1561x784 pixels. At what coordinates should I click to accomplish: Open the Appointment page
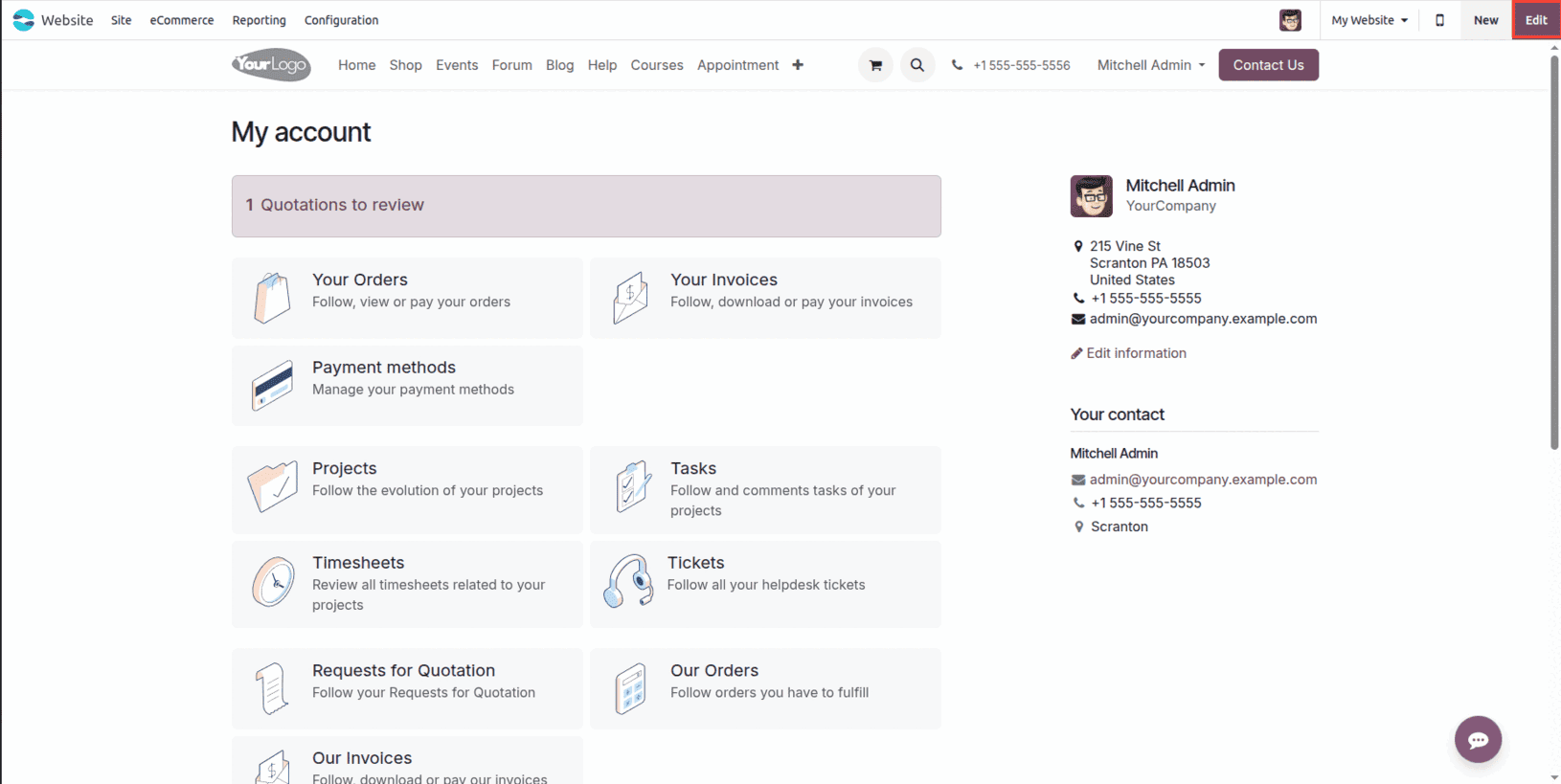point(737,65)
